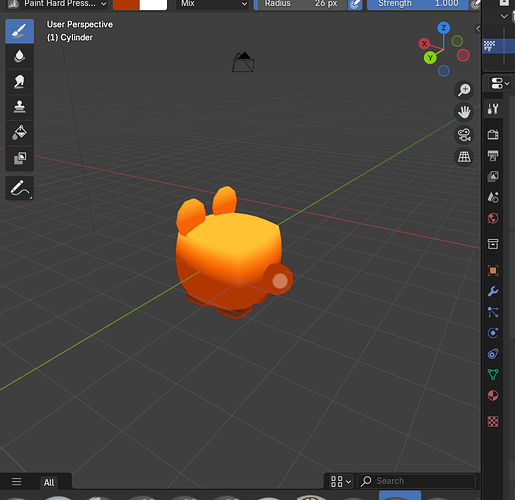515x500 pixels.
Task: Select the Fill bucket tool
Action: [19, 132]
